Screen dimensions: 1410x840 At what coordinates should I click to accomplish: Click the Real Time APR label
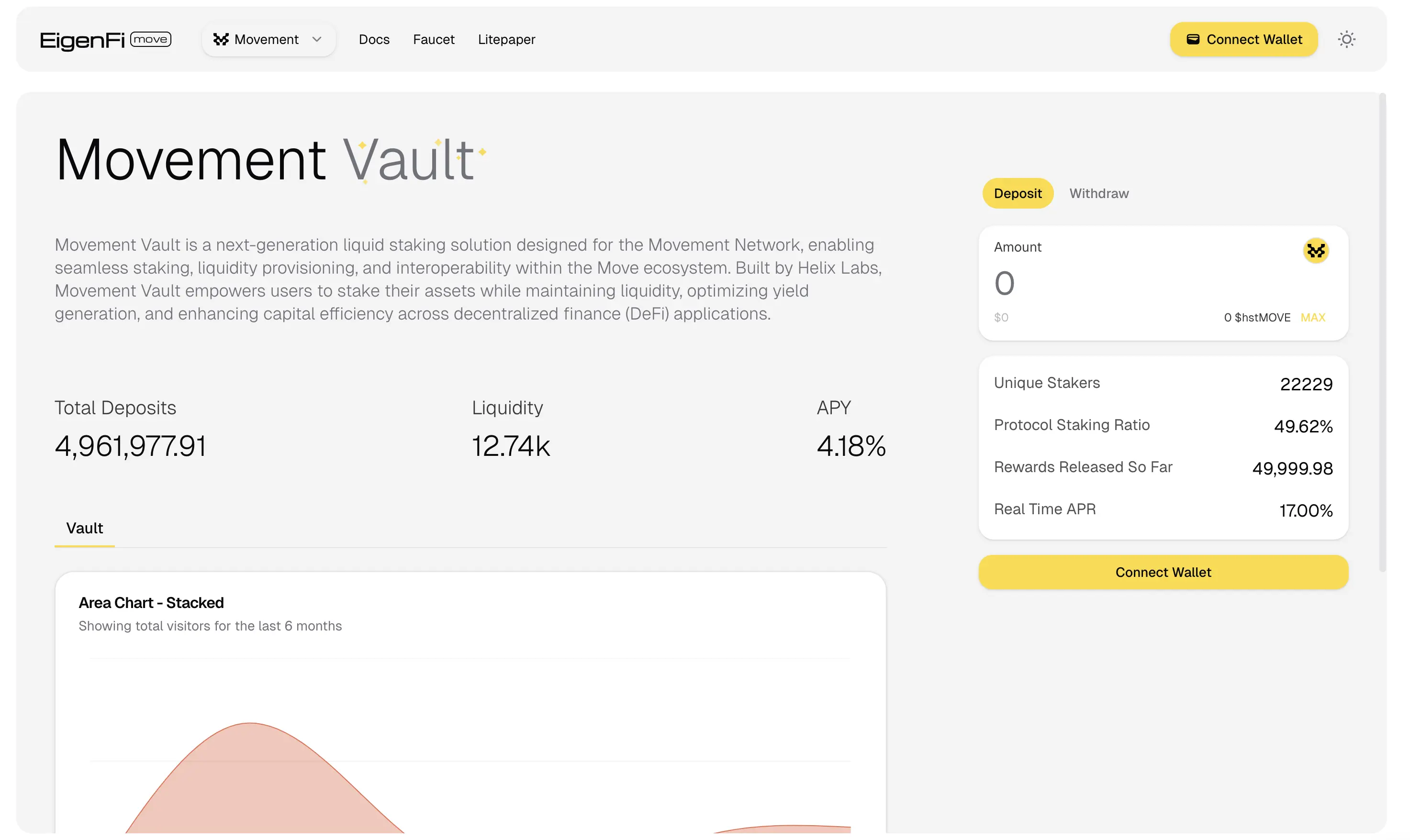click(1045, 509)
